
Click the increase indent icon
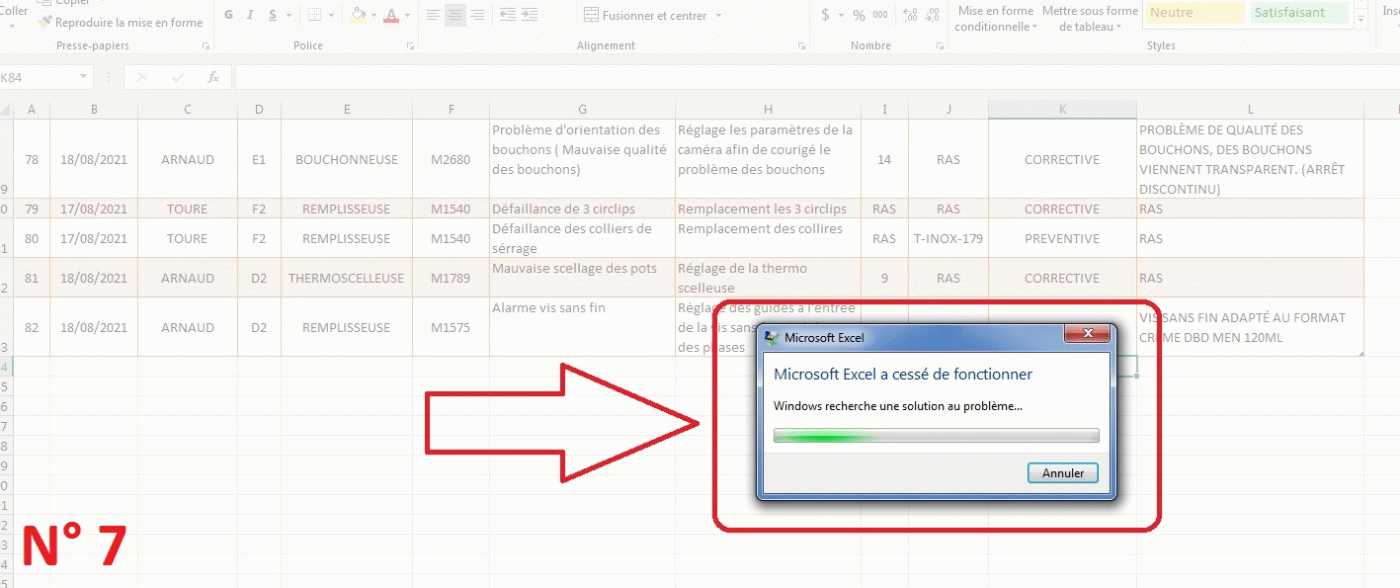(531, 15)
